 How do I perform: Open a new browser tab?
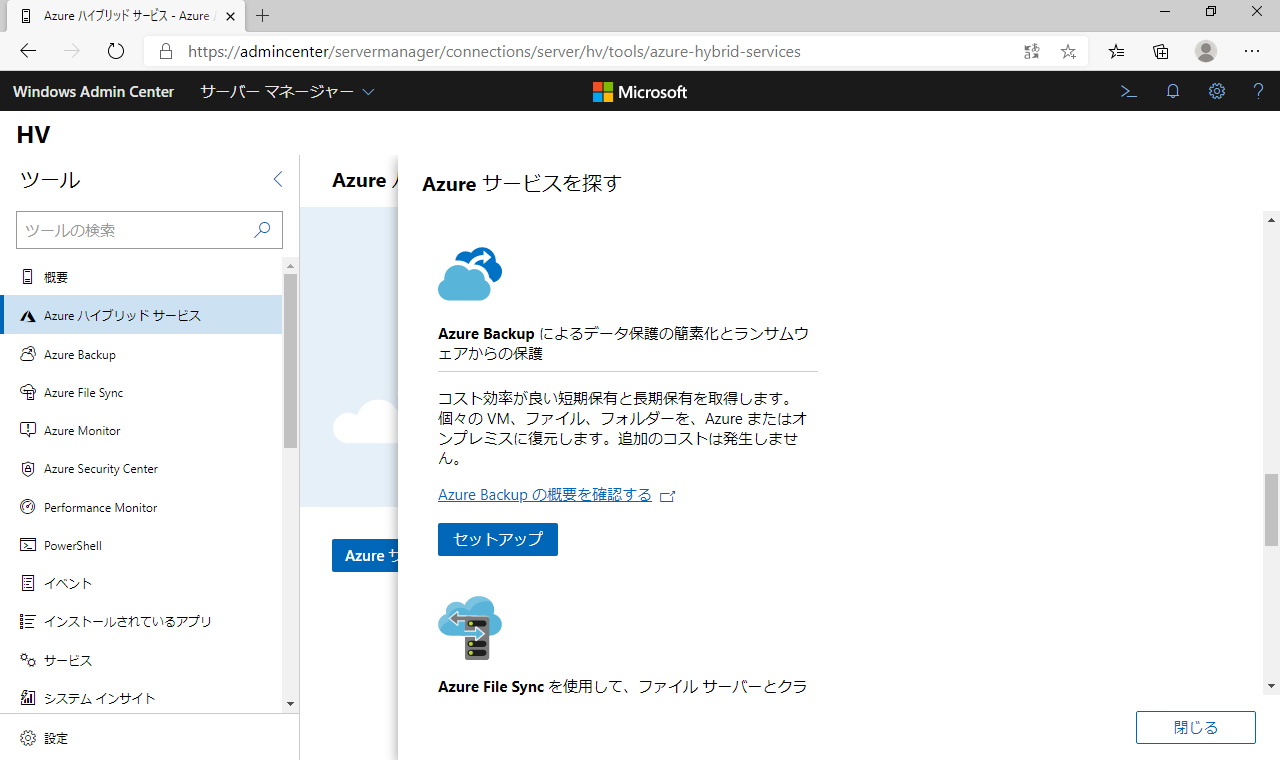(x=263, y=16)
